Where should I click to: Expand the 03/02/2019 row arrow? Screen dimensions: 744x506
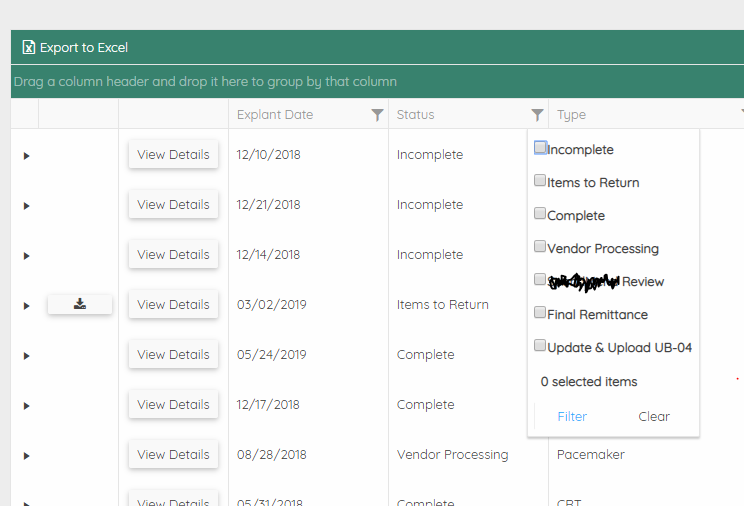(27, 305)
